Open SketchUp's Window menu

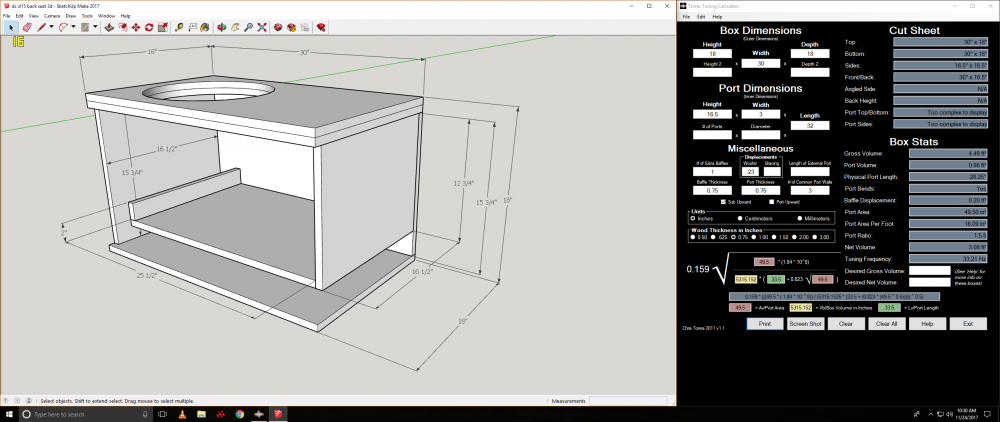(107, 15)
